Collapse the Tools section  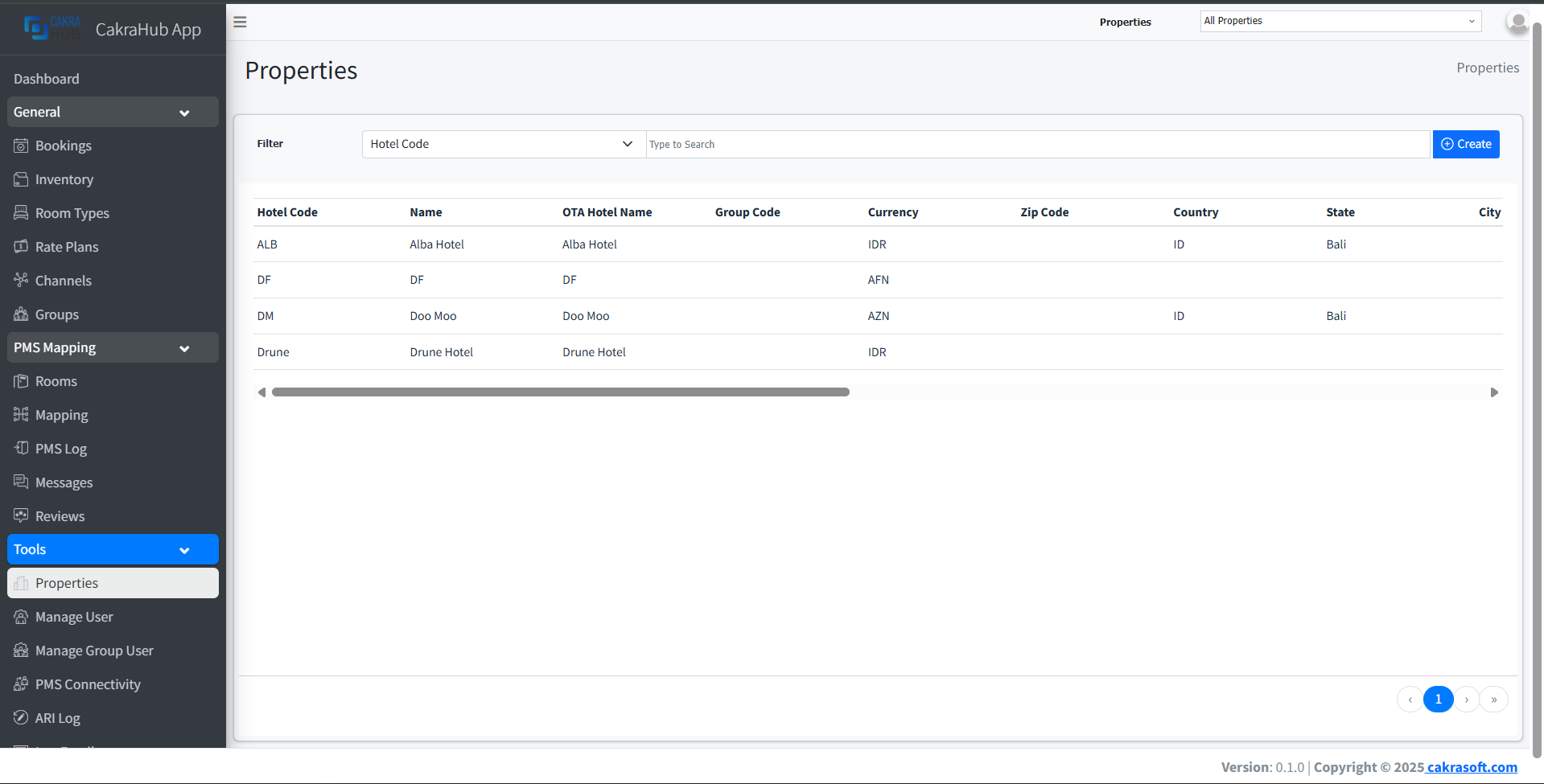[184, 550]
